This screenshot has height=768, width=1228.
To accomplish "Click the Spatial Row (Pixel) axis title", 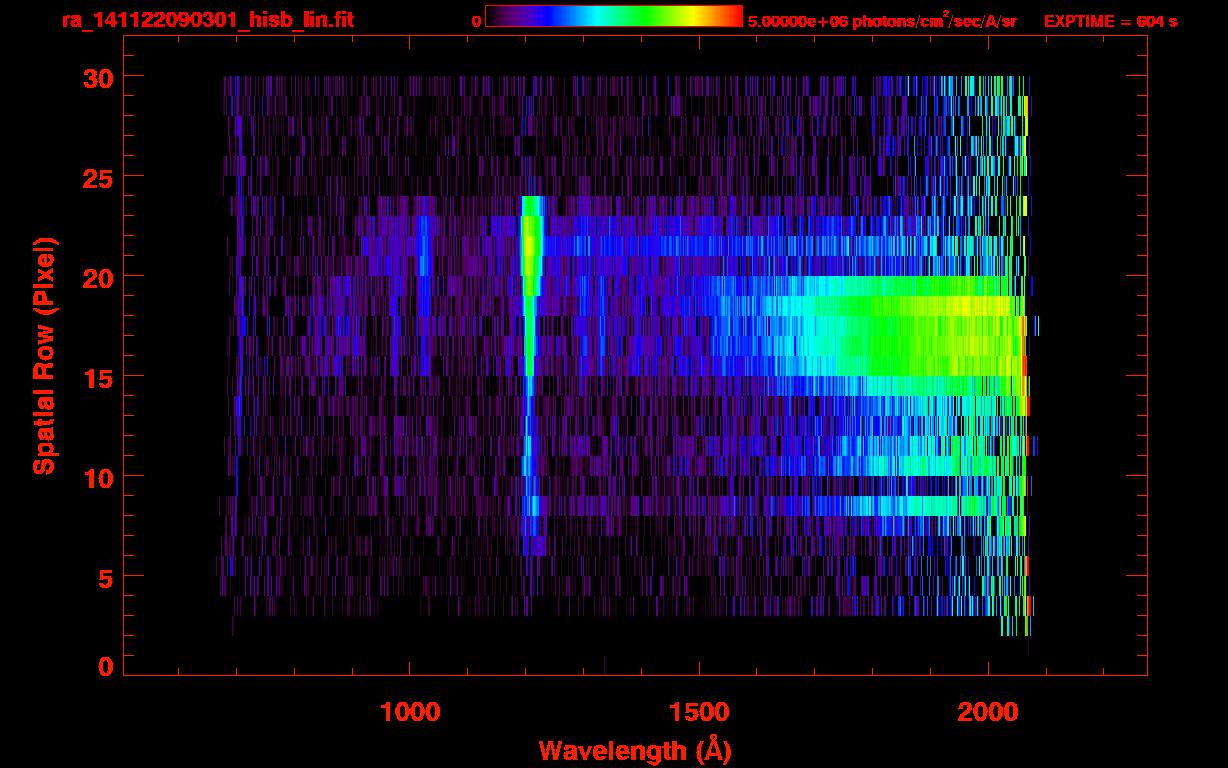I will [45, 355].
